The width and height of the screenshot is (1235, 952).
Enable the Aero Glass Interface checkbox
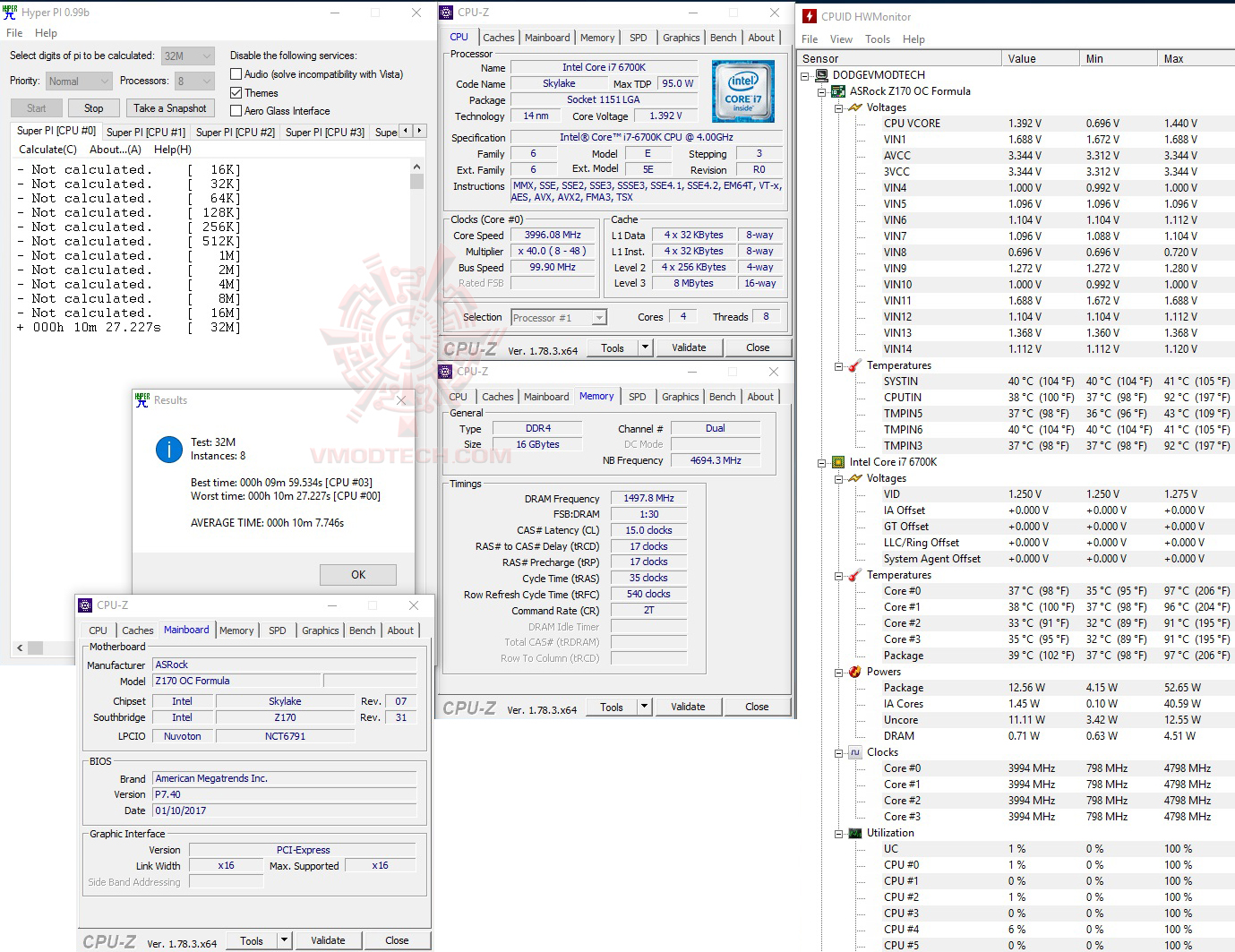click(236, 110)
